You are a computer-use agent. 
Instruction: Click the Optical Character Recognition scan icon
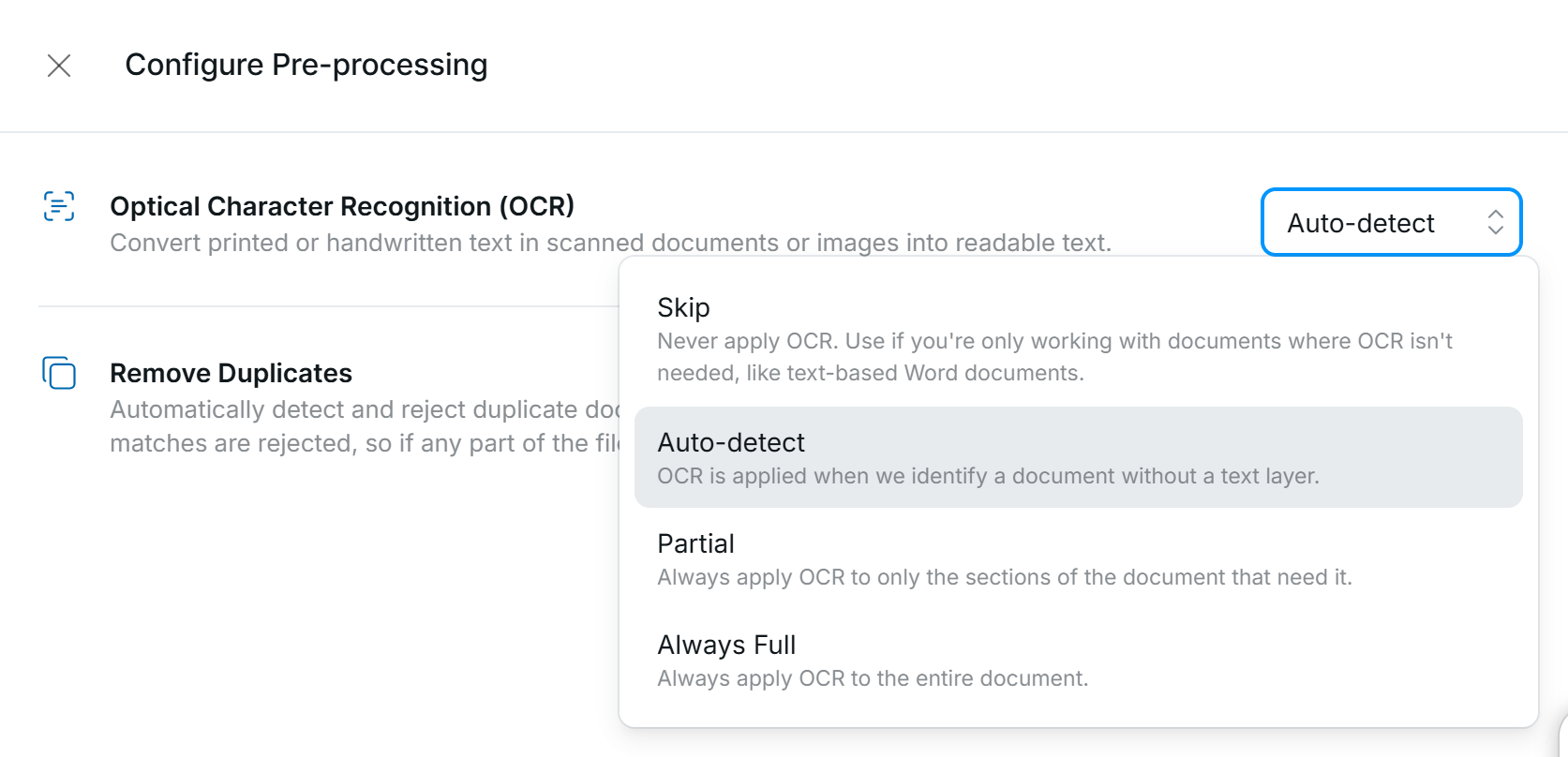click(58, 205)
